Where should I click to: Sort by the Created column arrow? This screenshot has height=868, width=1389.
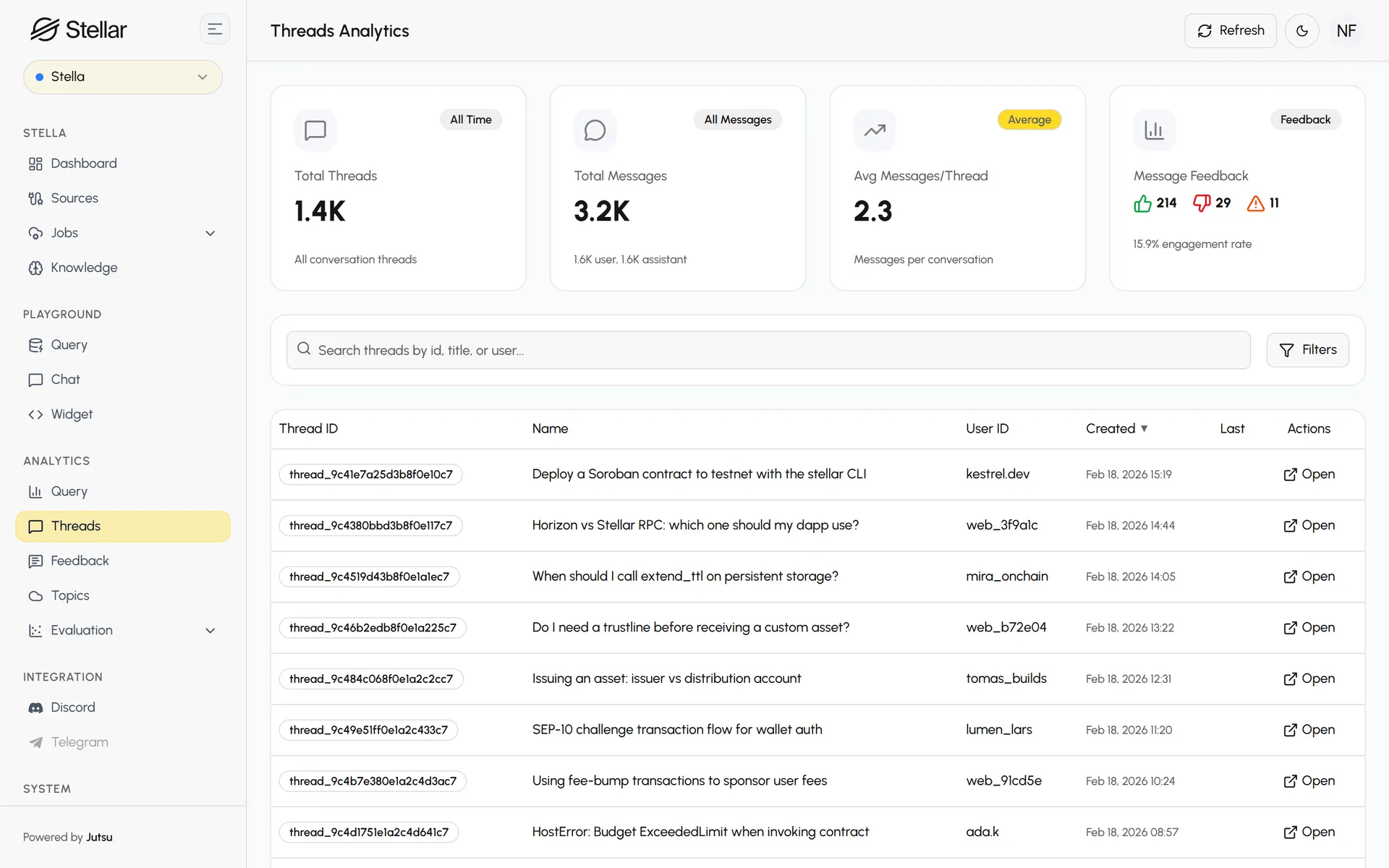(1144, 428)
